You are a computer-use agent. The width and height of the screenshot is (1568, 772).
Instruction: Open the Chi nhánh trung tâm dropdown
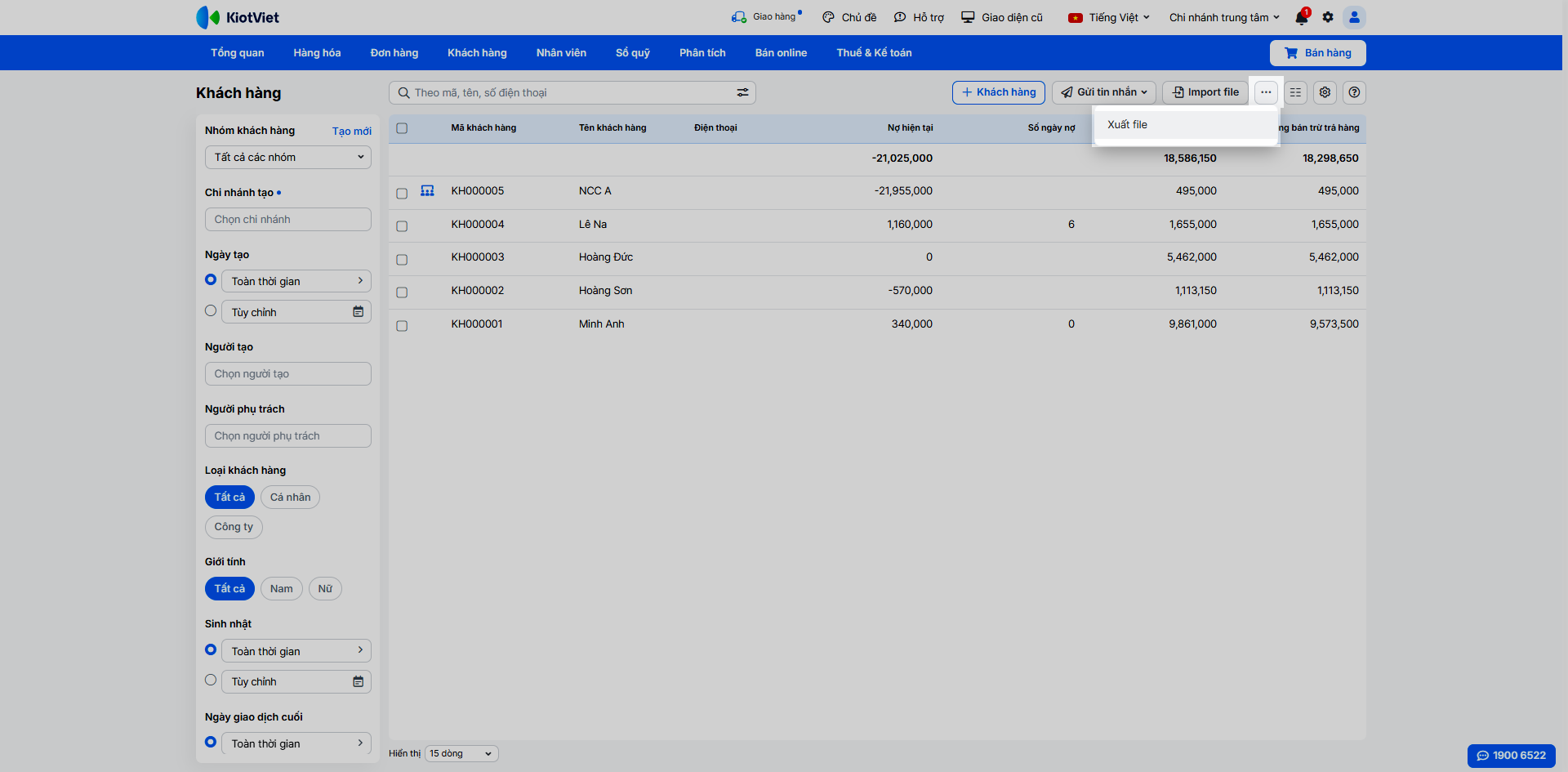1224,17
